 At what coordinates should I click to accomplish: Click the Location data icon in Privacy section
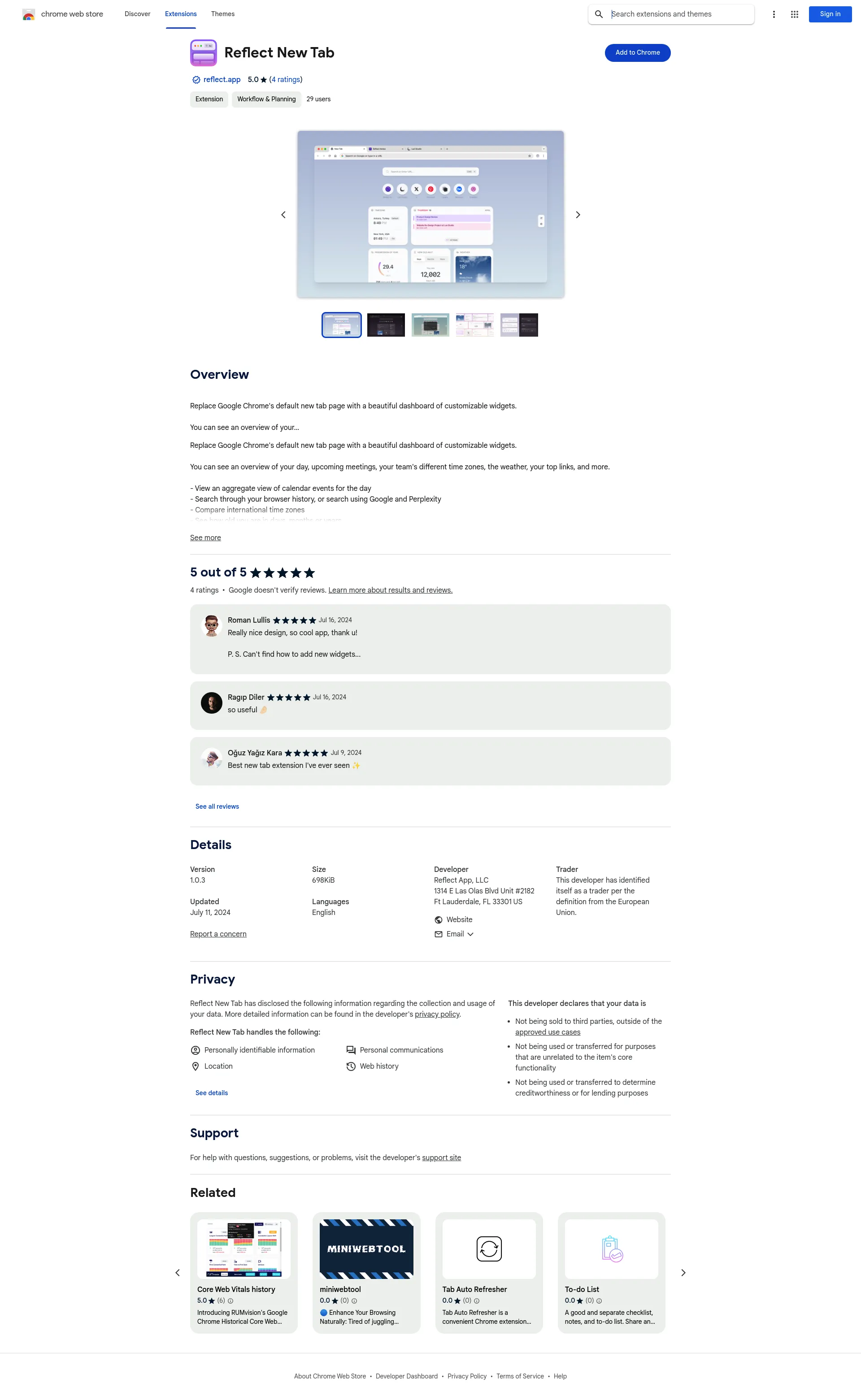coord(195,1066)
